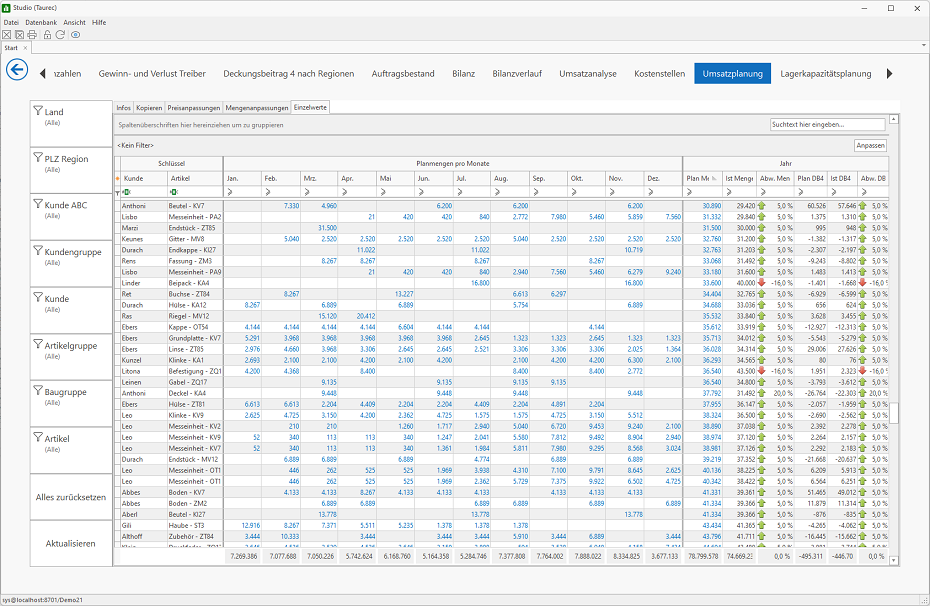Select the Lagerkapazitätsplanung dashboard tab
The height and width of the screenshot is (606, 930).
point(826,74)
